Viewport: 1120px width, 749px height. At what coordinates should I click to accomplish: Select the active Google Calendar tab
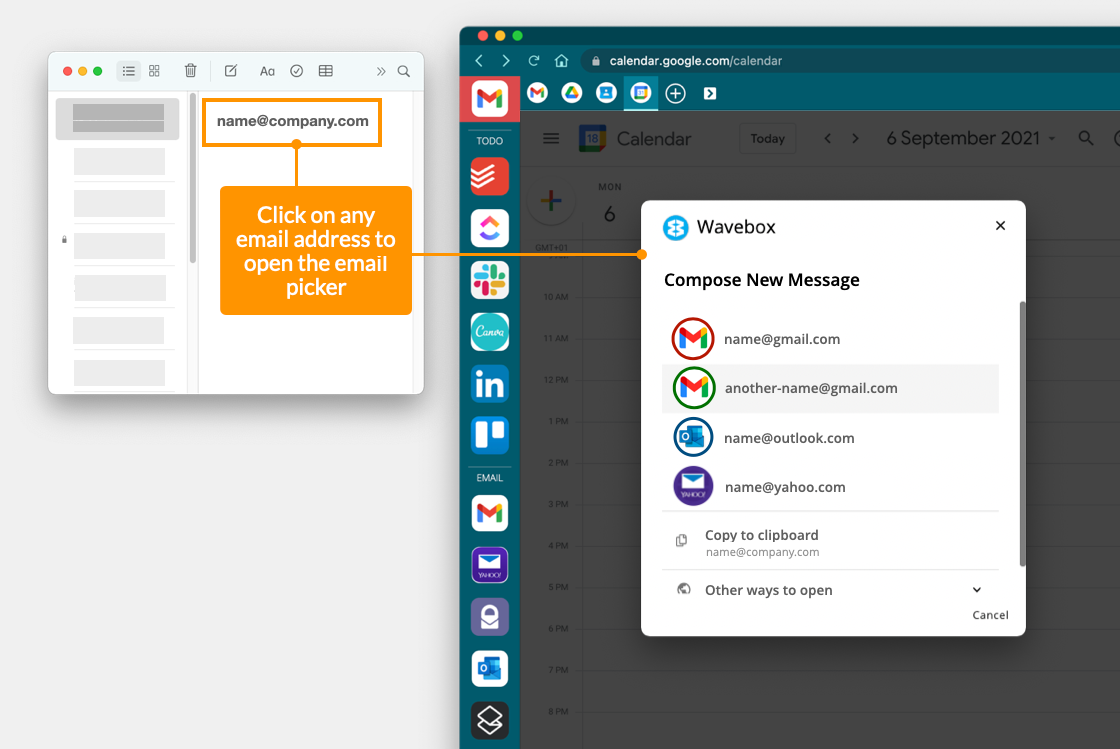click(641, 93)
